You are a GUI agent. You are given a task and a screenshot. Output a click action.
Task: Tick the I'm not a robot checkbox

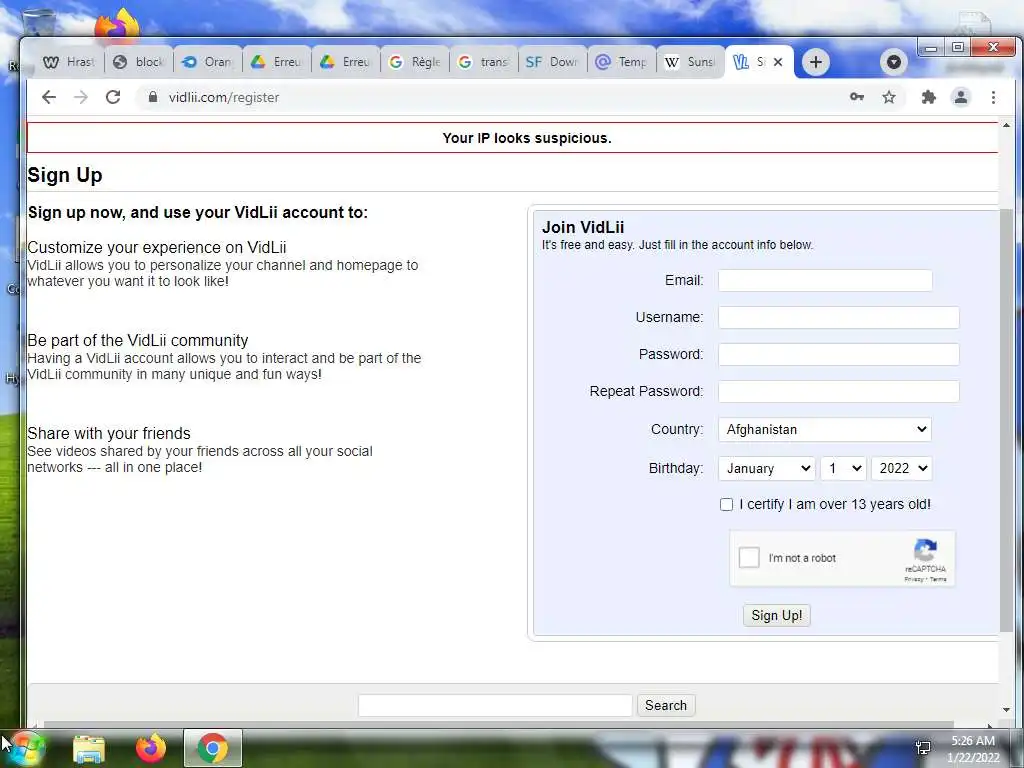pyautogui.click(x=749, y=557)
